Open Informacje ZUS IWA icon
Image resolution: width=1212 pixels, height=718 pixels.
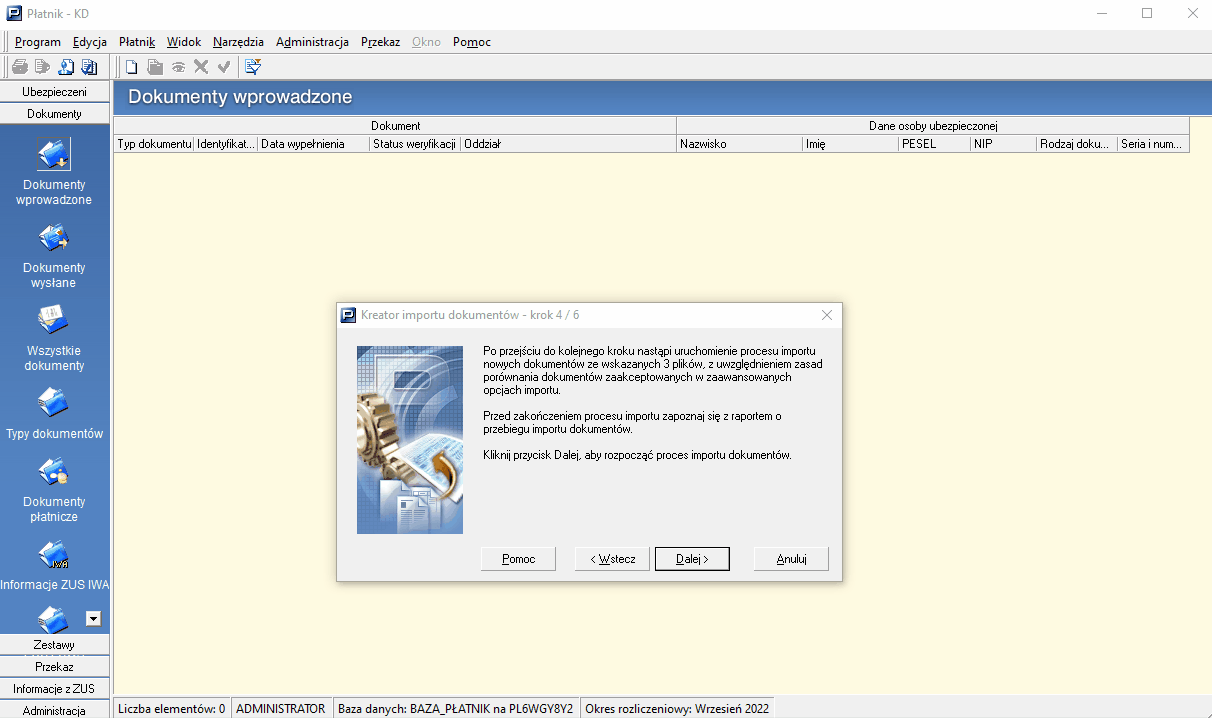tap(55, 566)
